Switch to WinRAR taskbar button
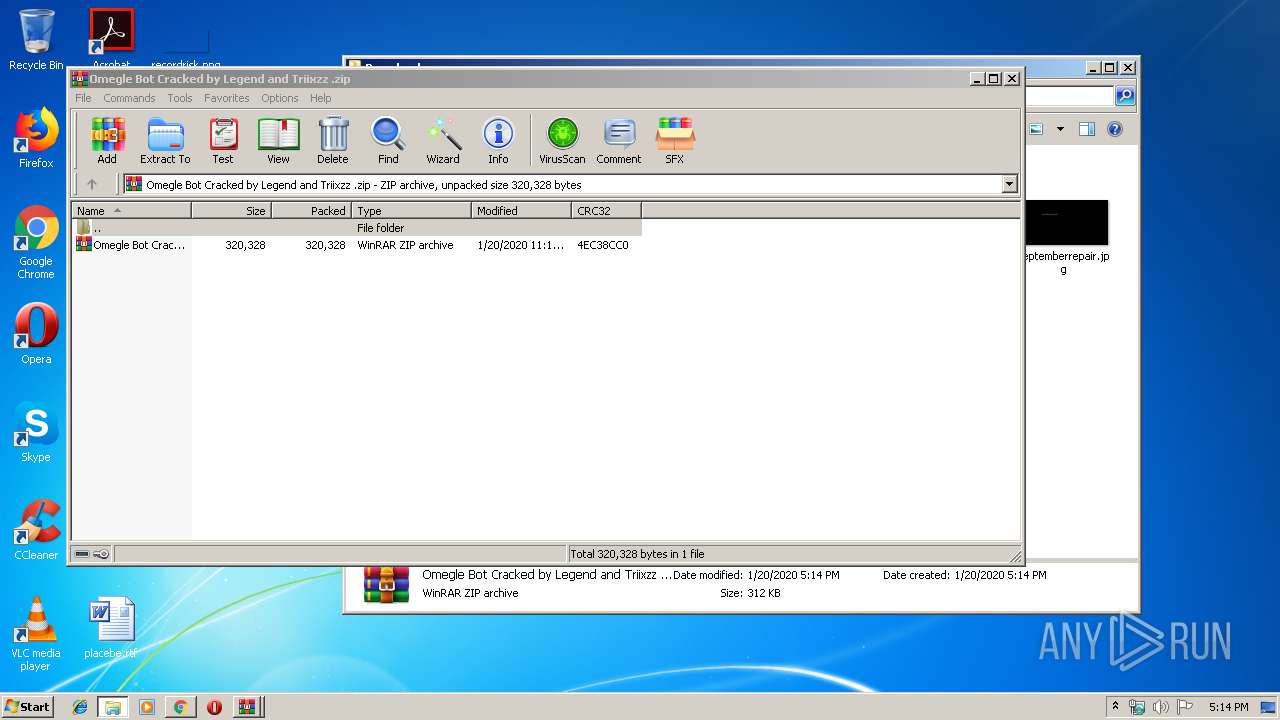This screenshot has height=720, width=1280. [247, 707]
